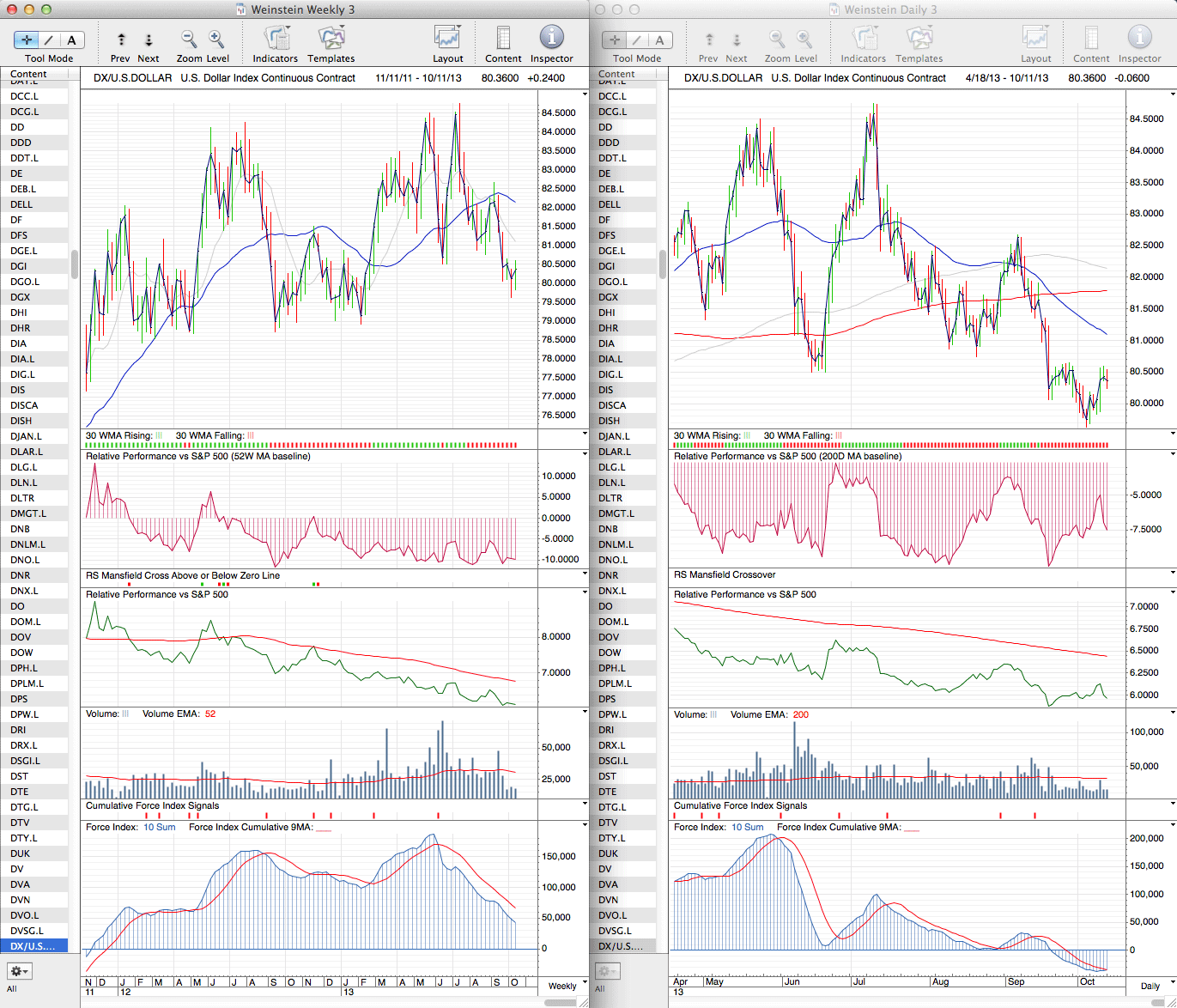Select DISH in the Weekly content list
The width and height of the screenshot is (1177, 1008).
pyautogui.click(x=21, y=421)
